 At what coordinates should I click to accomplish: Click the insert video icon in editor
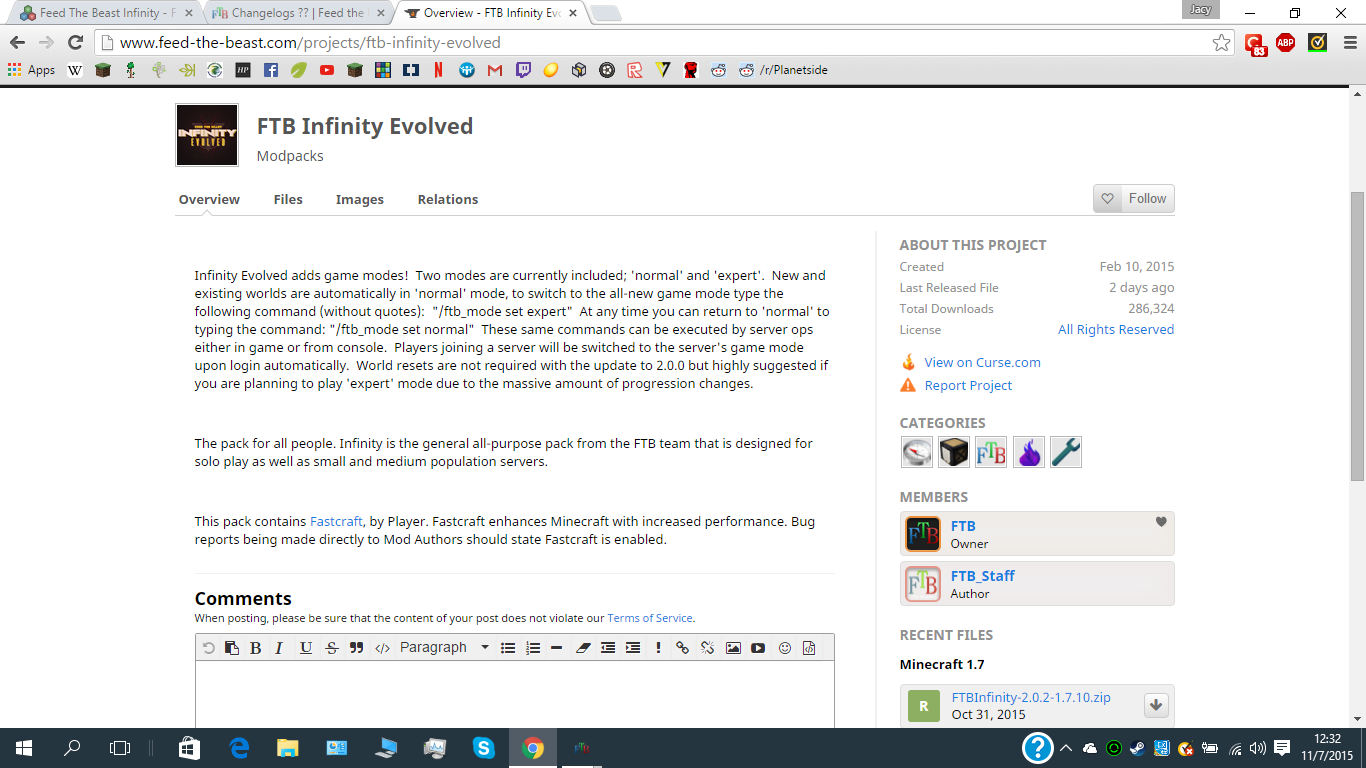coord(758,648)
